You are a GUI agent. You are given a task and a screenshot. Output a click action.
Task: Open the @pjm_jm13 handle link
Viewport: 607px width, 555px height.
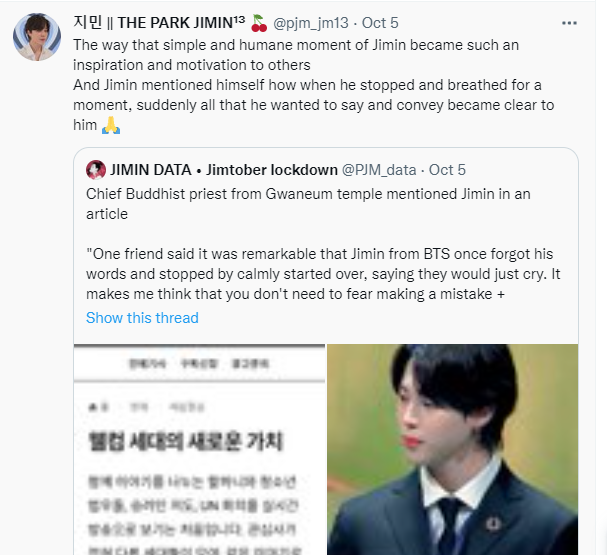coord(311,23)
